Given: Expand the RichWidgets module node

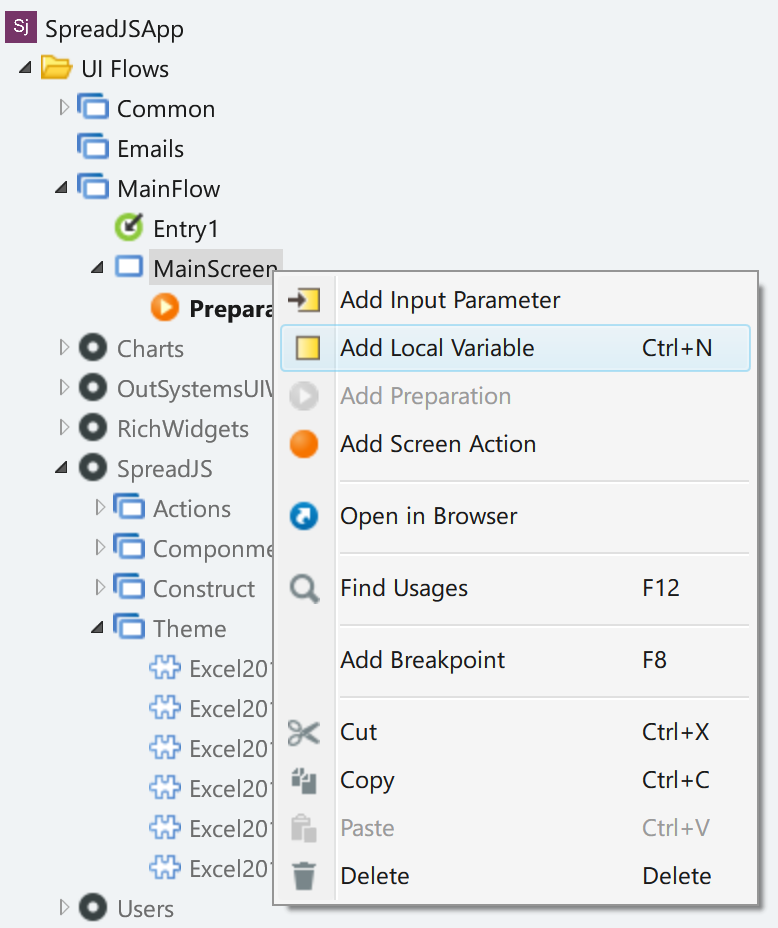Looking at the screenshot, I should pos(64,427).
